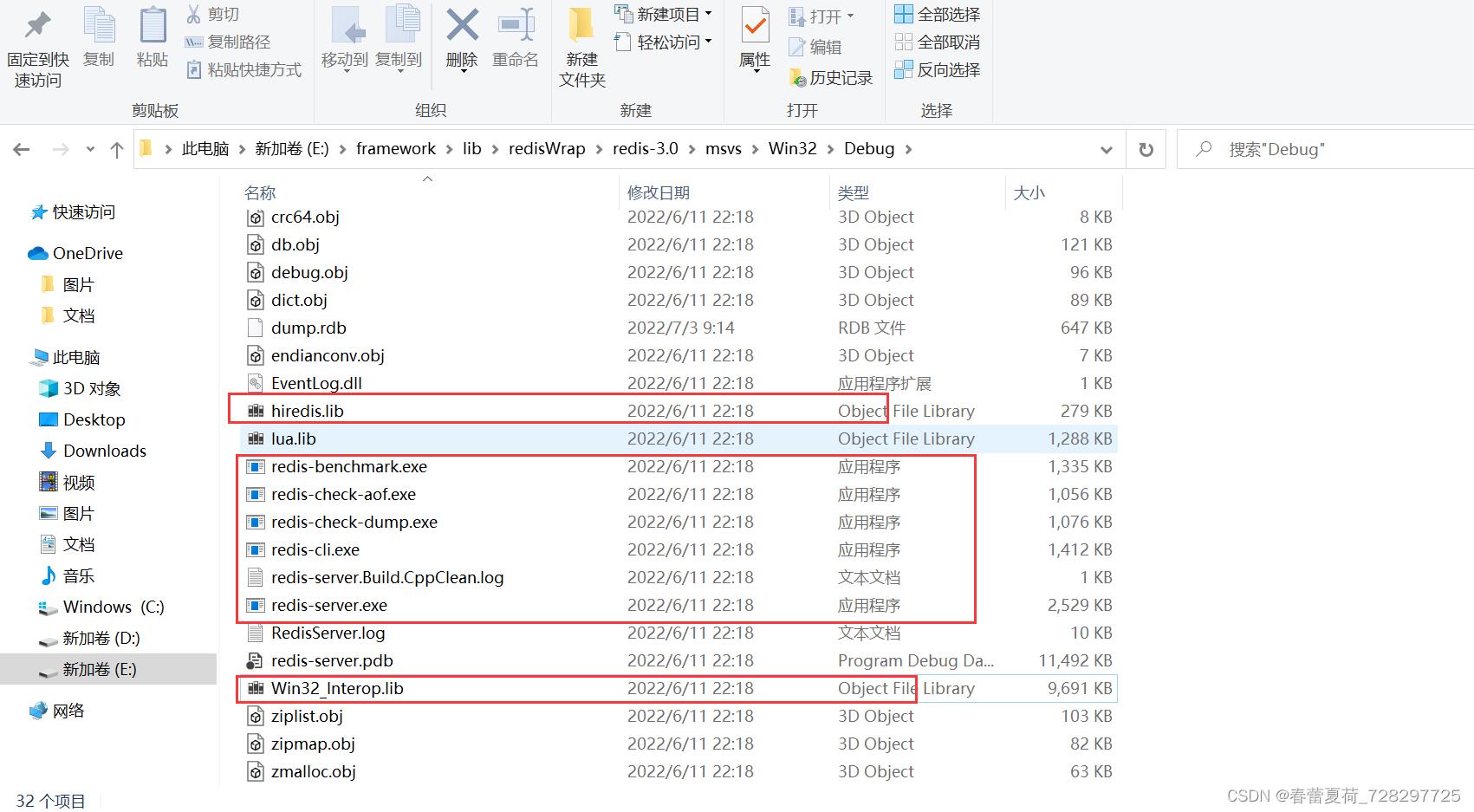Click the refresh button beside address bar
Image resolution: width=1474 pixels, height=812 pixels.
coord(1146,149)
